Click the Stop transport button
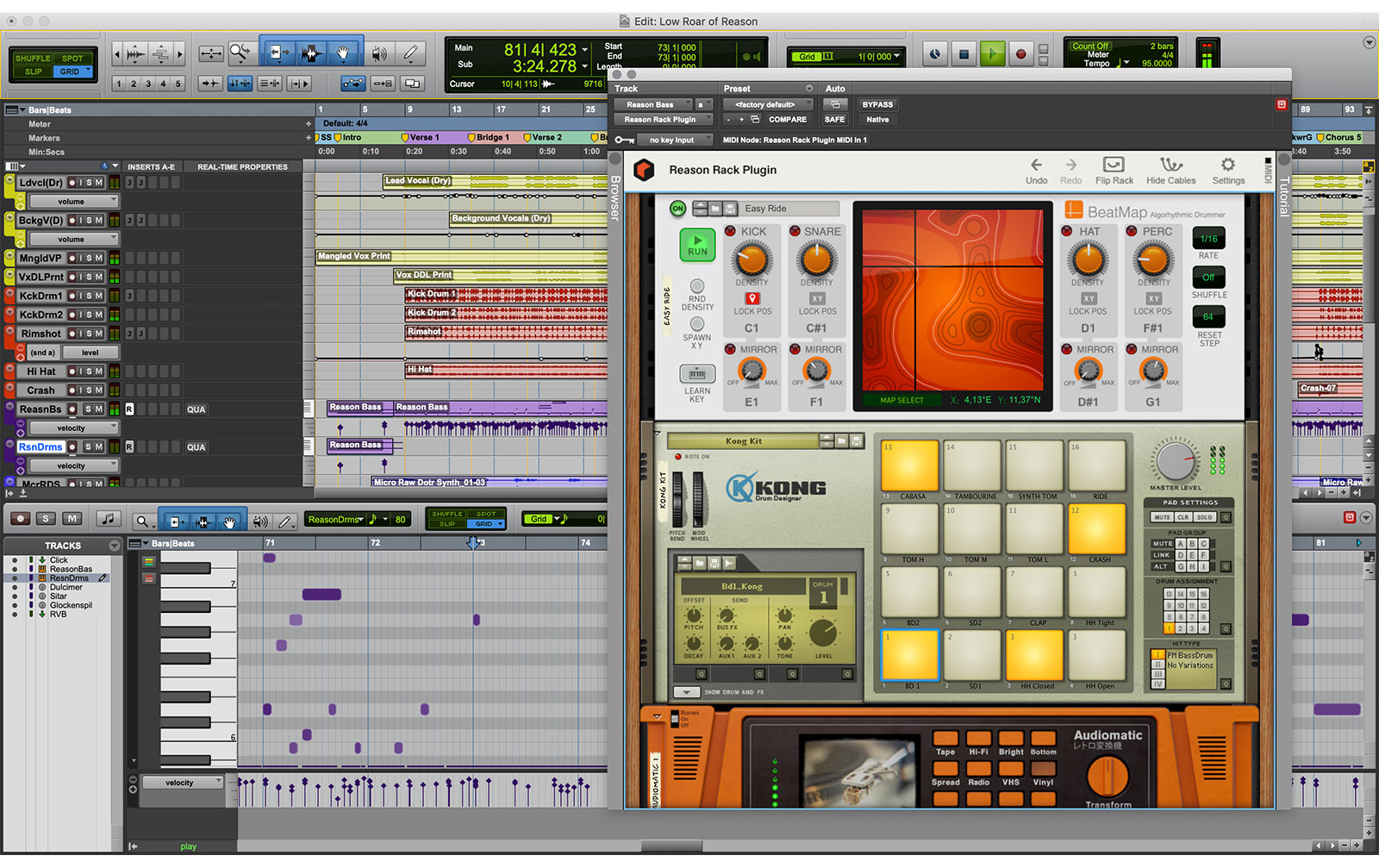 964,54
